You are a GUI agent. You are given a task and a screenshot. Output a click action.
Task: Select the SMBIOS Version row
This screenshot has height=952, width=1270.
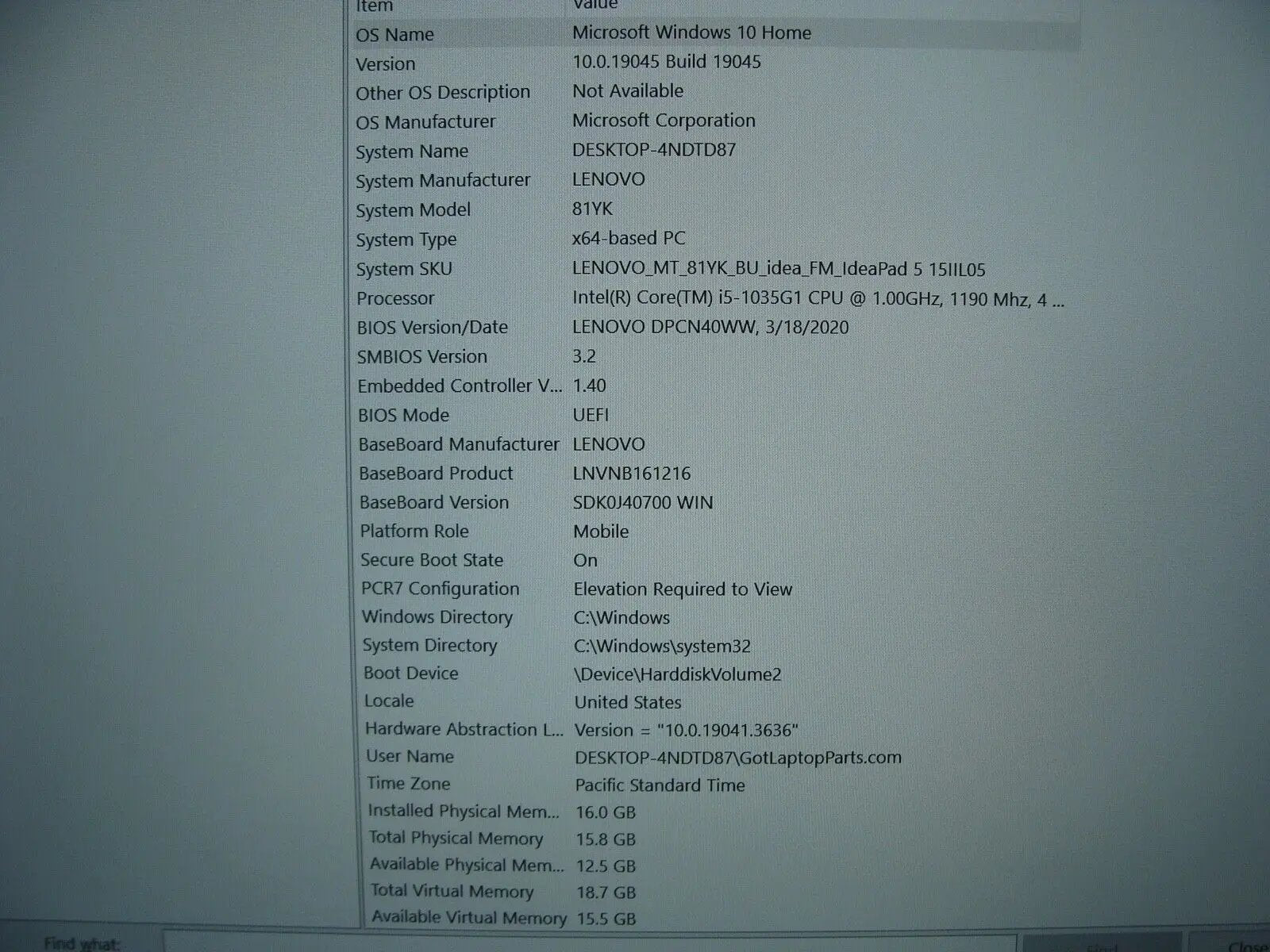714,356
